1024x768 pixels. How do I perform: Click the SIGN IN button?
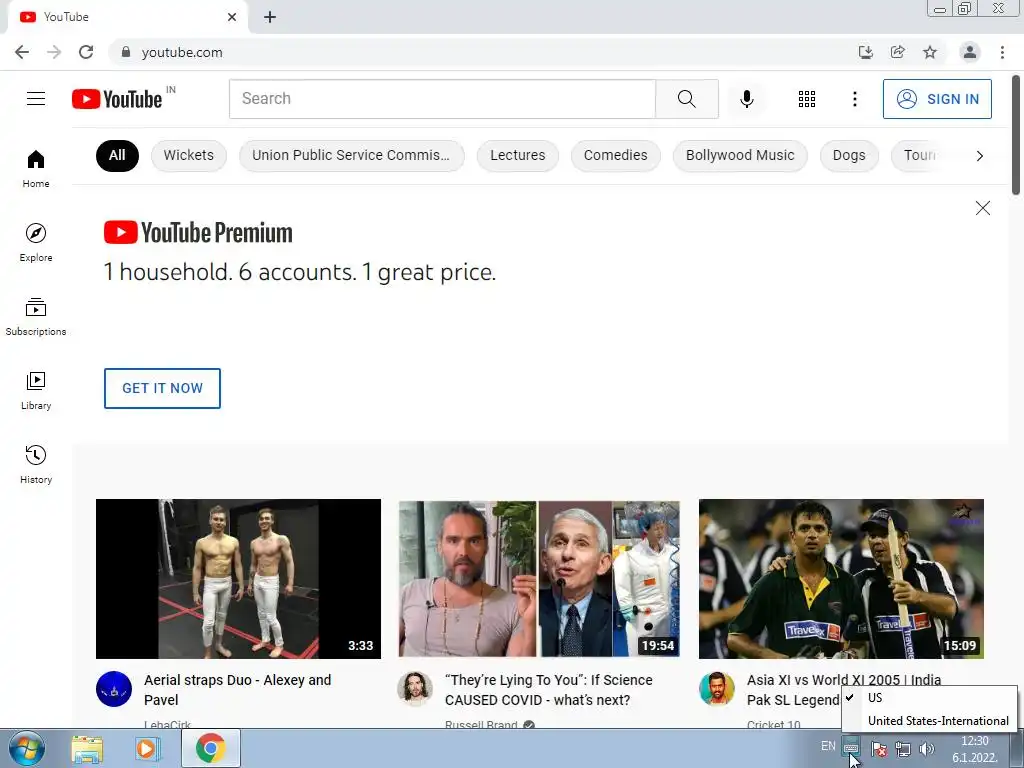(937, 99)
